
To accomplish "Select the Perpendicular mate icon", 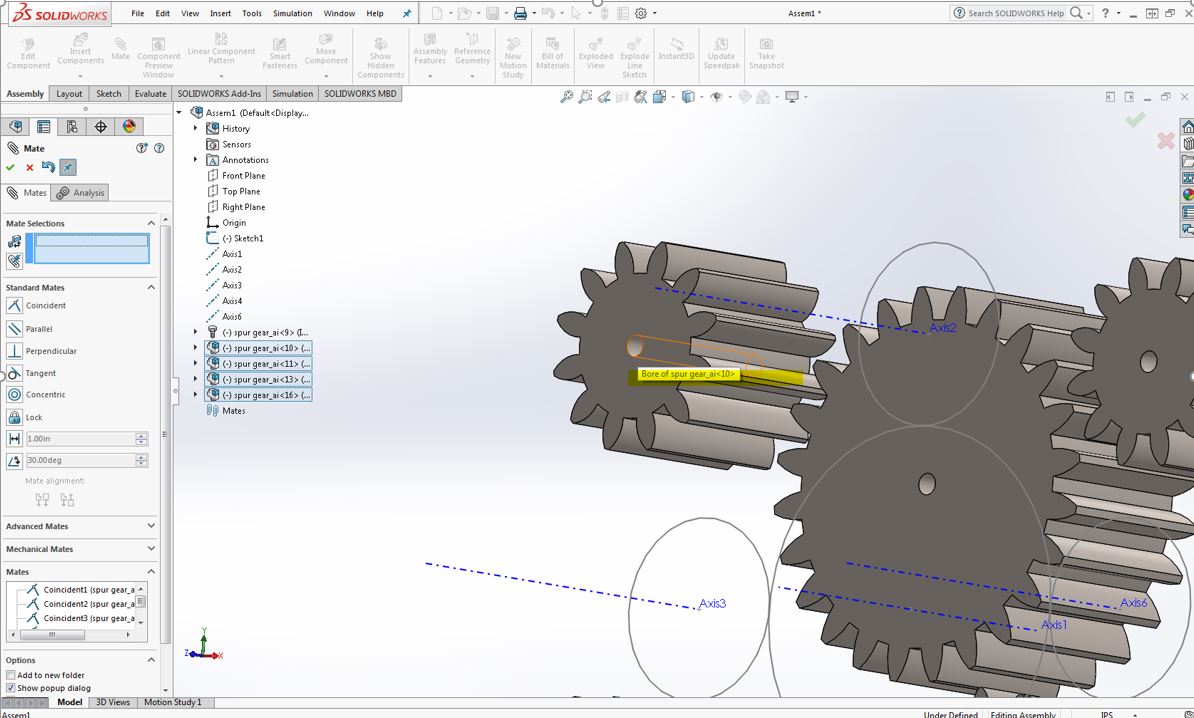I will tap(14, 351).
